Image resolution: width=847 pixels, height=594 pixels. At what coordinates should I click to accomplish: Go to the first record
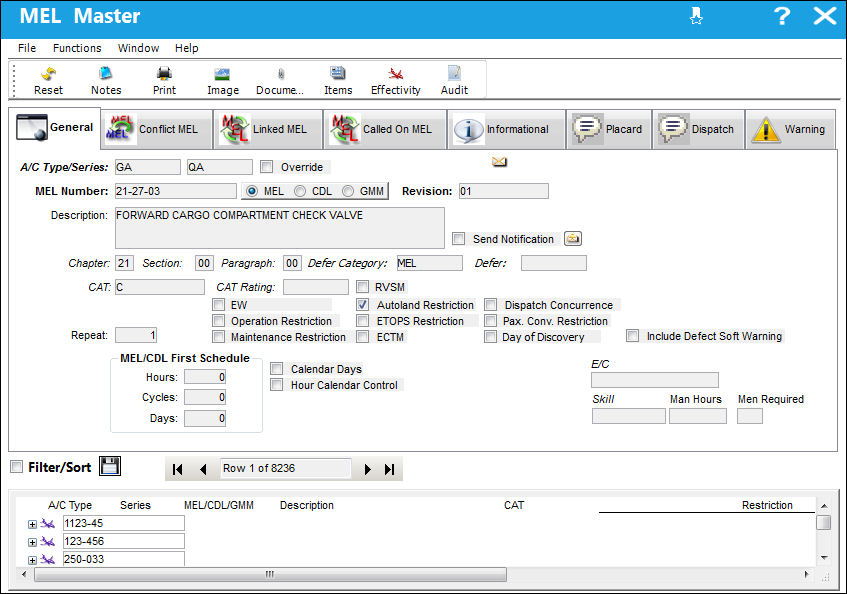click(177, 469)
